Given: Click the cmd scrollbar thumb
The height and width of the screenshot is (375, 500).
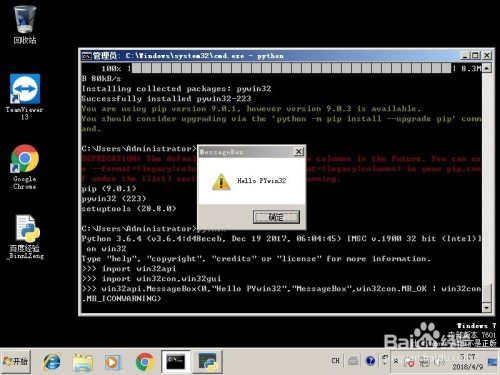Looking at the screenshot, I should pos(487,292).
